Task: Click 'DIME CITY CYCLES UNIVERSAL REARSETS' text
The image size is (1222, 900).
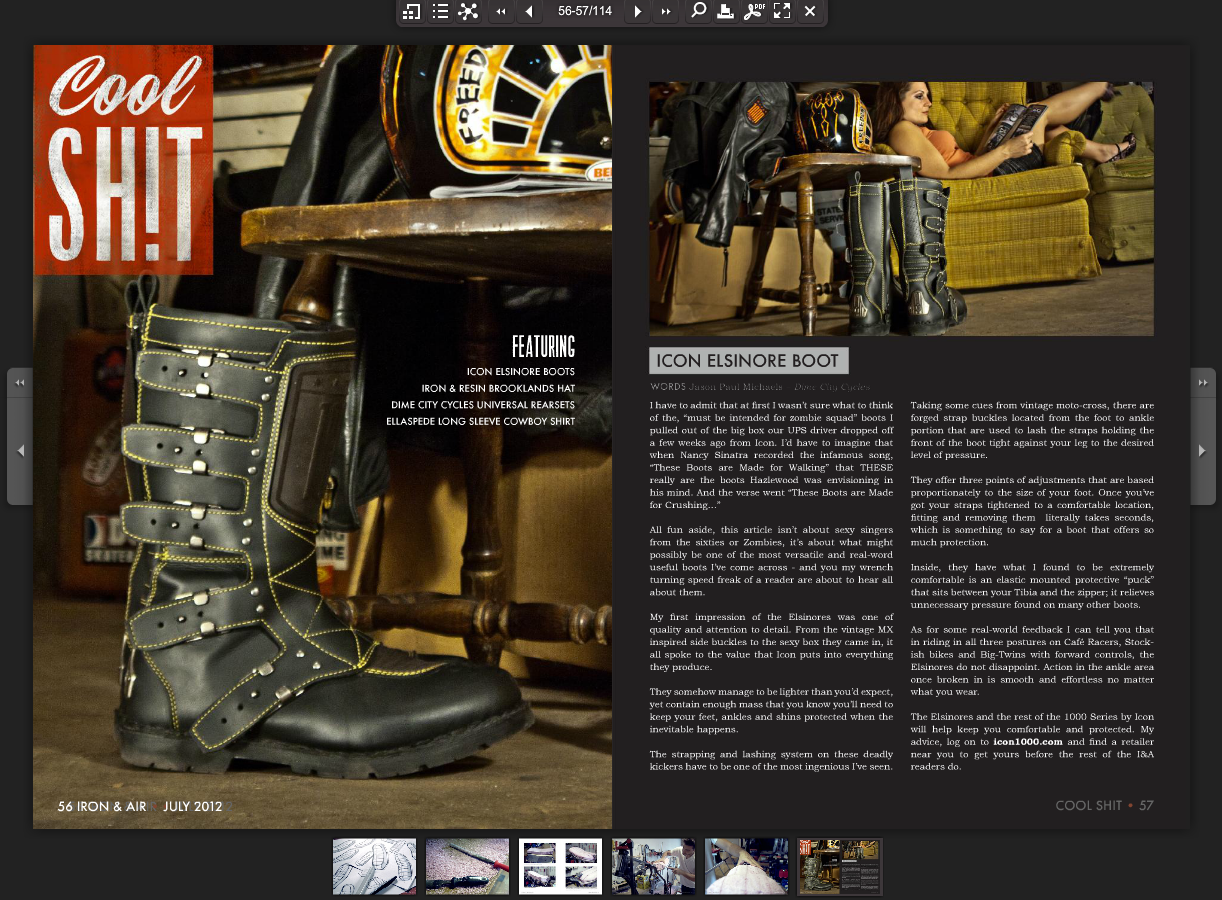Action: pos(483,405)
